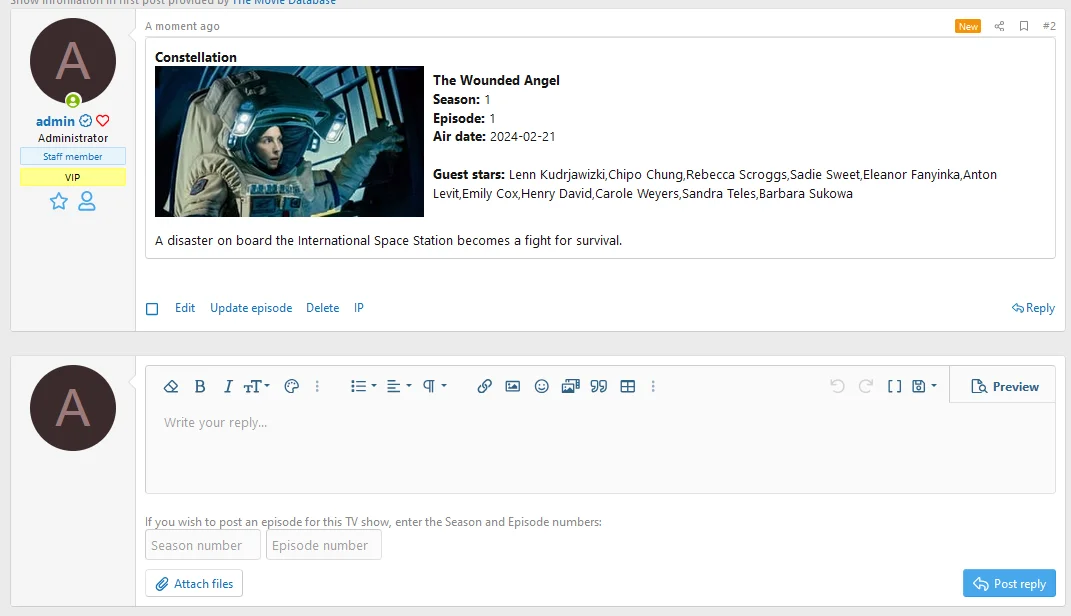
Task: Insert a table in reply
Action: click(628, 387)
